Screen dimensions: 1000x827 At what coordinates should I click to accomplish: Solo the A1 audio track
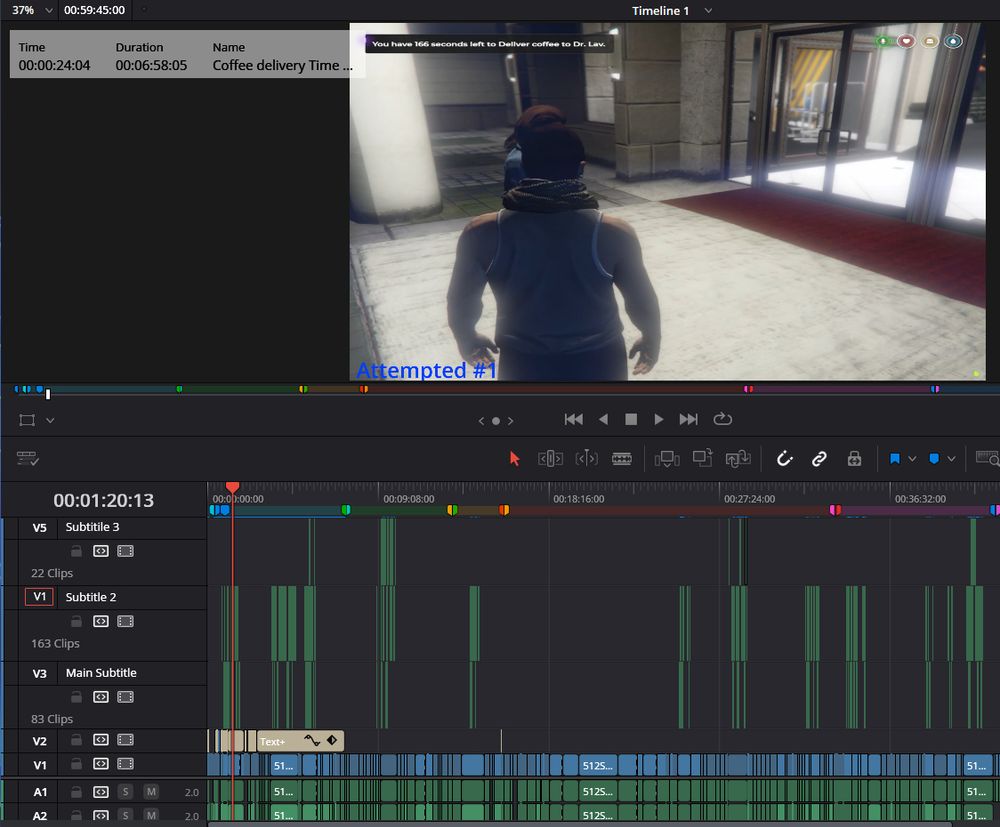click(x=126, y=792)
